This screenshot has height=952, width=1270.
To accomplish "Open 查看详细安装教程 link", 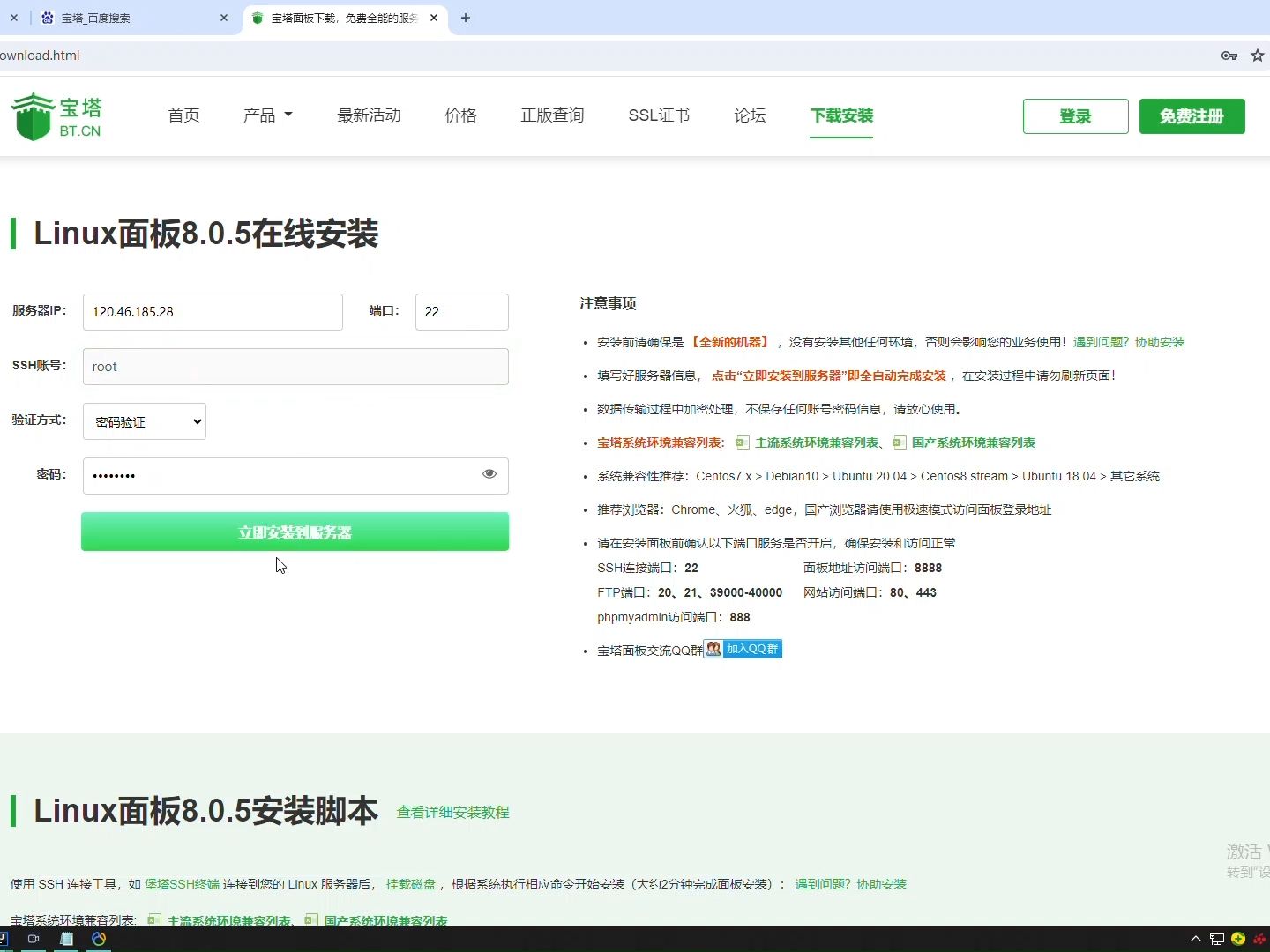I will (452, 812).
